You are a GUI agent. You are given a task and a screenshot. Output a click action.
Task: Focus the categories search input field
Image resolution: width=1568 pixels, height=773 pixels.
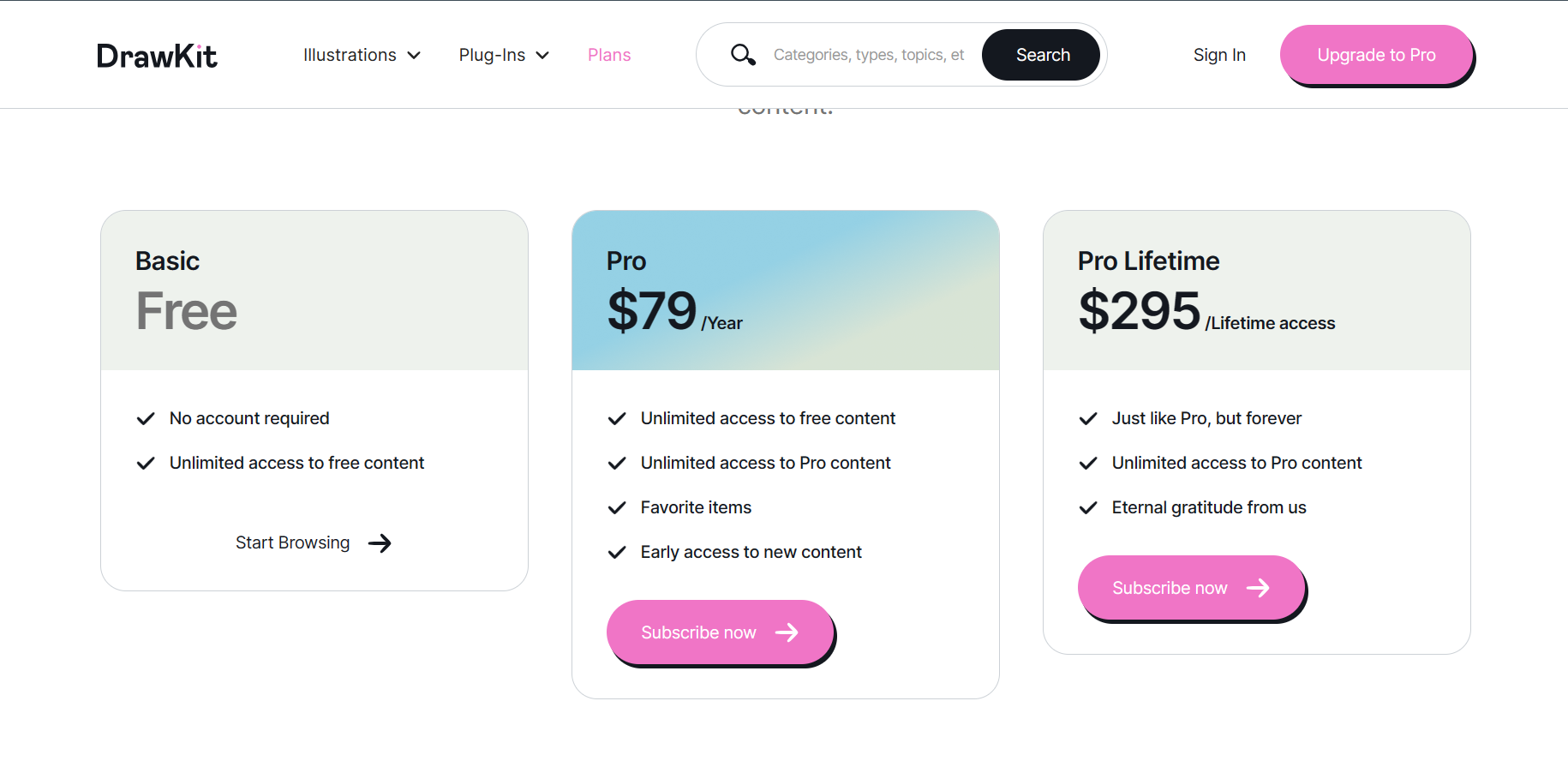coord(868,55)
